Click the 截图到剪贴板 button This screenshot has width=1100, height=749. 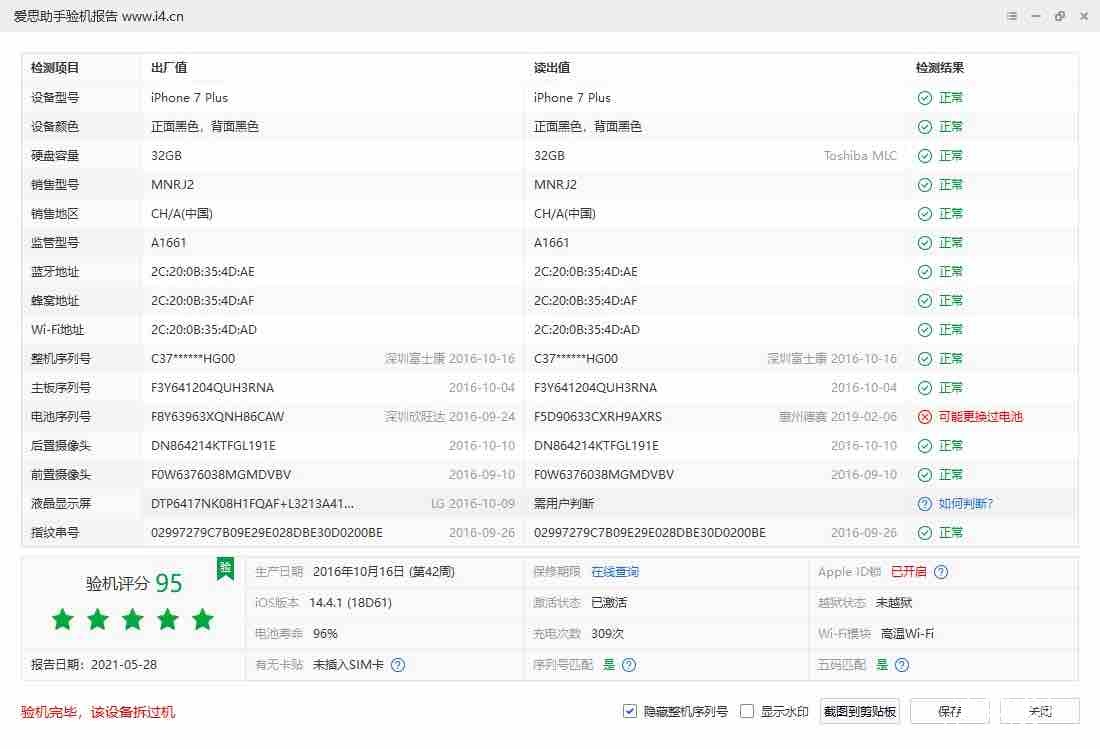coord(860,711)
